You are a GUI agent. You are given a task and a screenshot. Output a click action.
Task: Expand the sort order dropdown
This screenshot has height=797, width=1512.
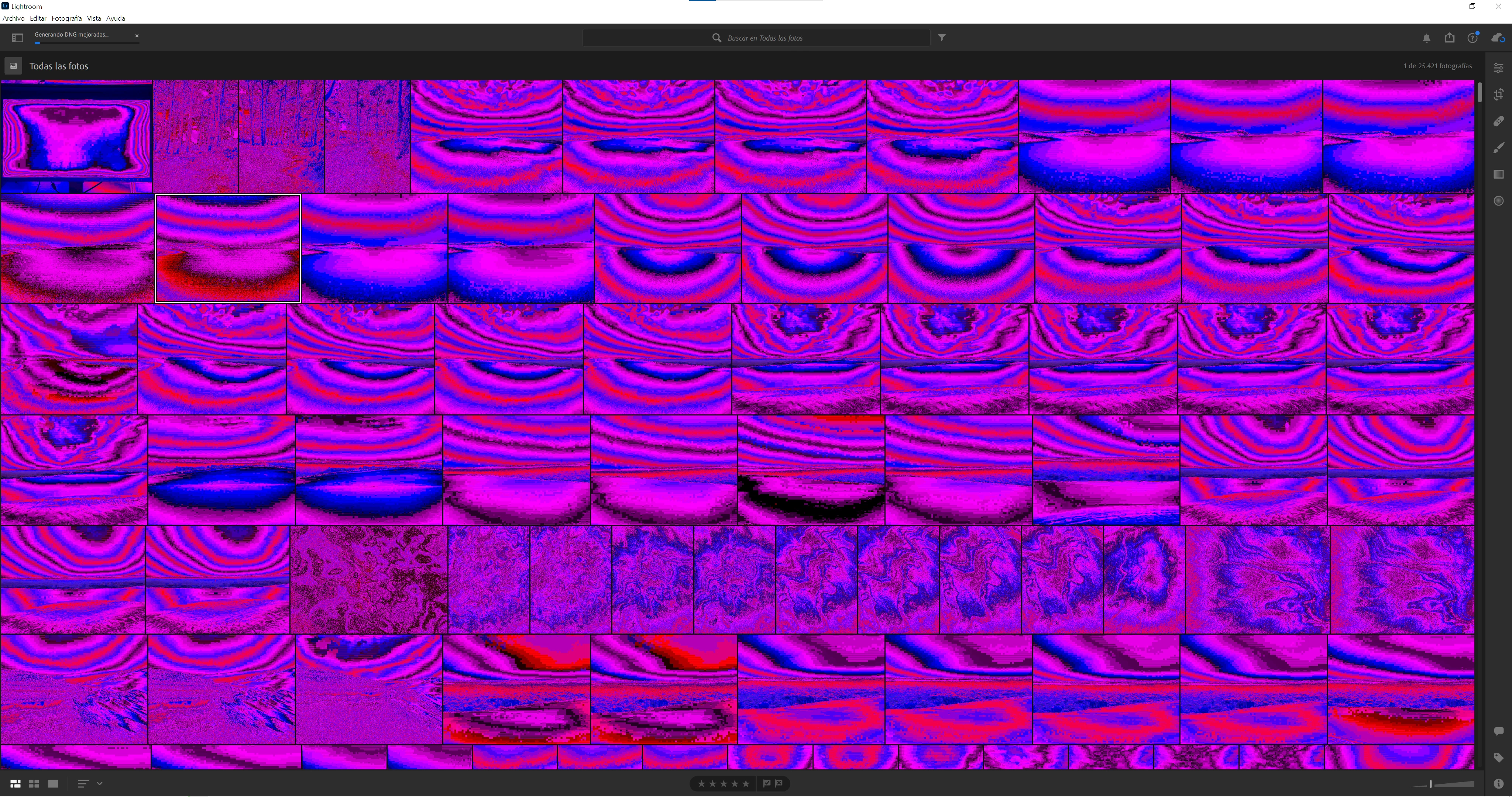[x=99, y=783]
